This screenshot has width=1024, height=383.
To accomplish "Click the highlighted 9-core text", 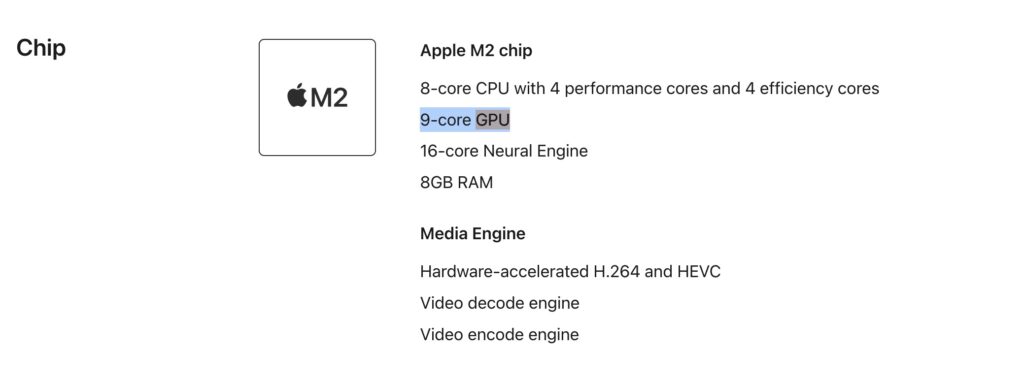I will (445, 120).
